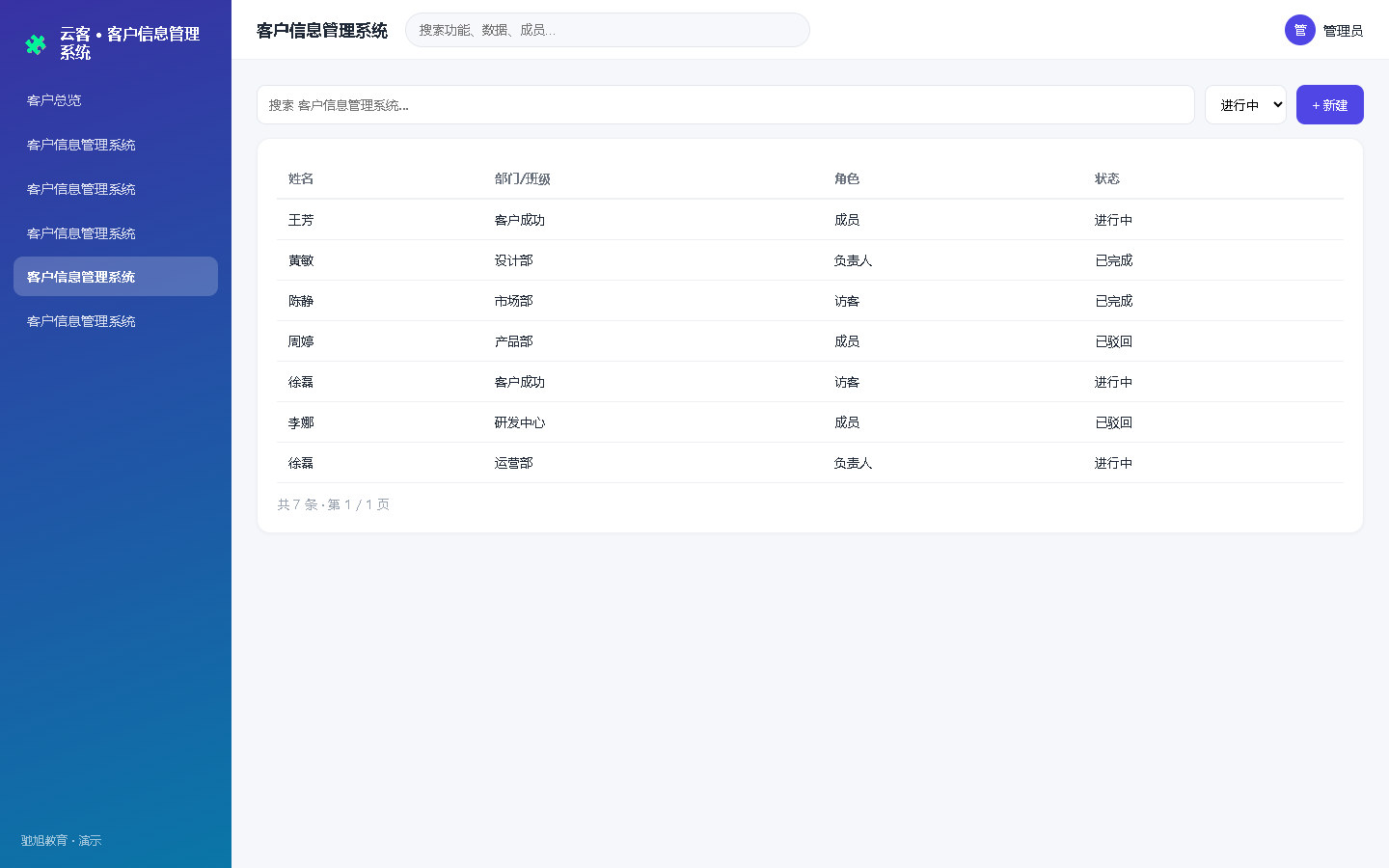Click 客户成功 in 王芳's row
Image resolution: width=1389 pixels, height=868 pixels.
pos(520,220)
